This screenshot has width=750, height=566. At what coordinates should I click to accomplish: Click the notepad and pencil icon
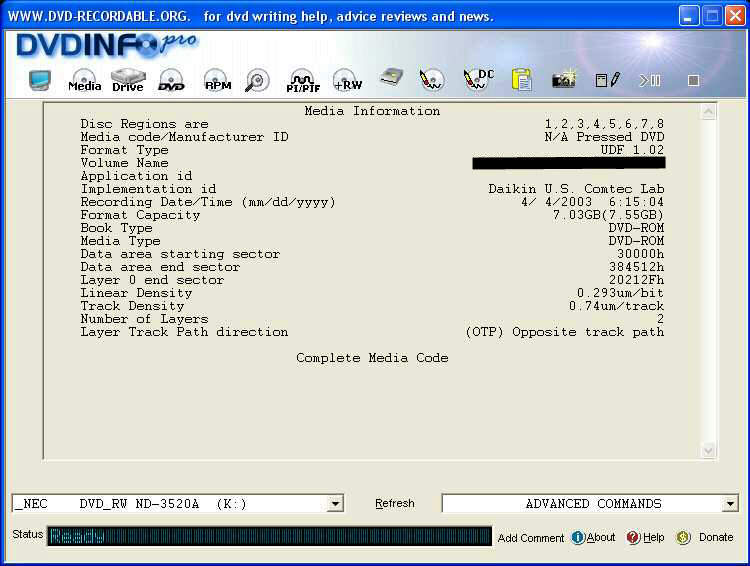[608, 80]
